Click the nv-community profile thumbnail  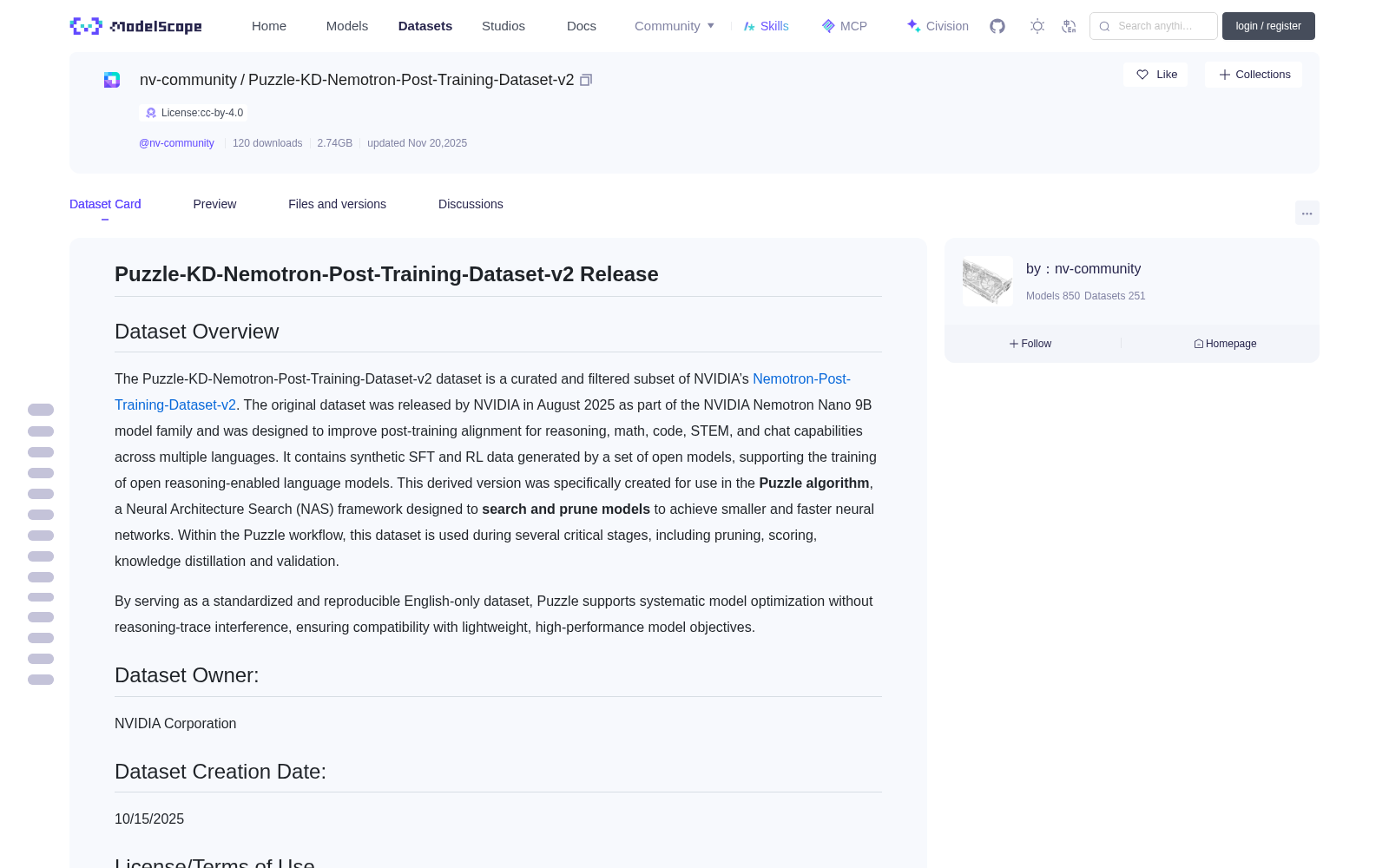[988, 281]
